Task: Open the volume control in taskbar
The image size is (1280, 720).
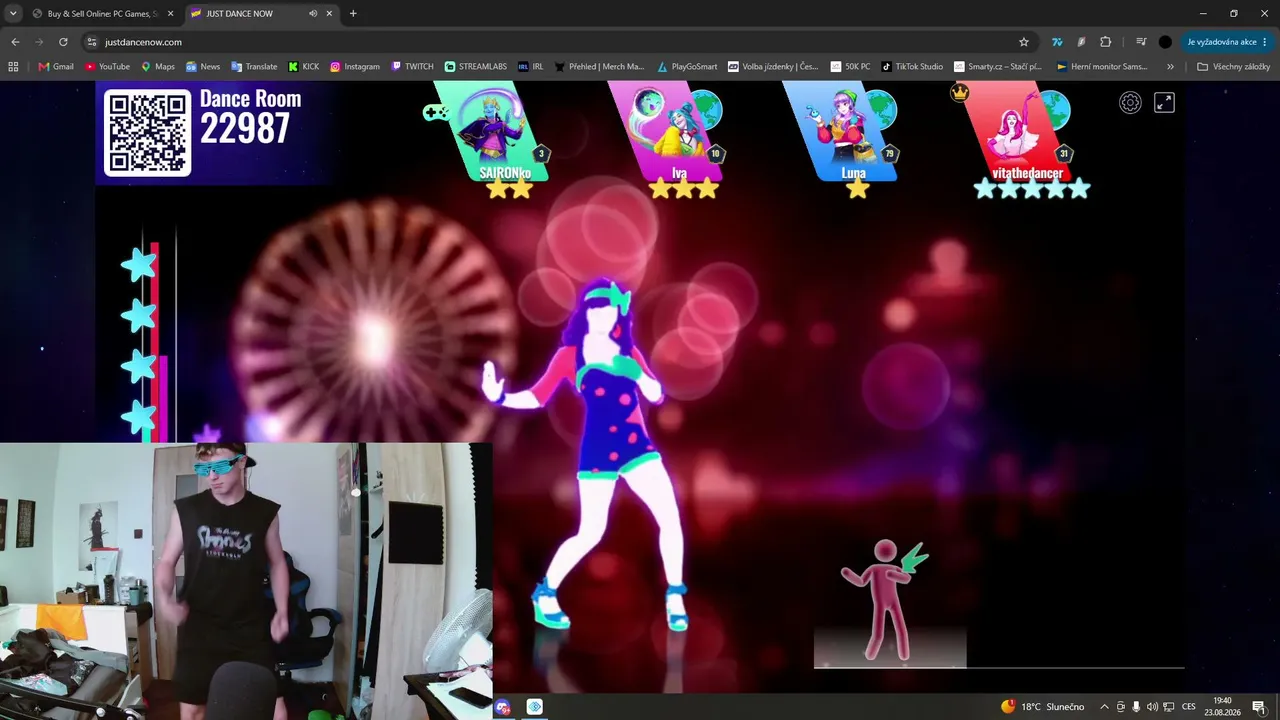Action: (1152, 707)
